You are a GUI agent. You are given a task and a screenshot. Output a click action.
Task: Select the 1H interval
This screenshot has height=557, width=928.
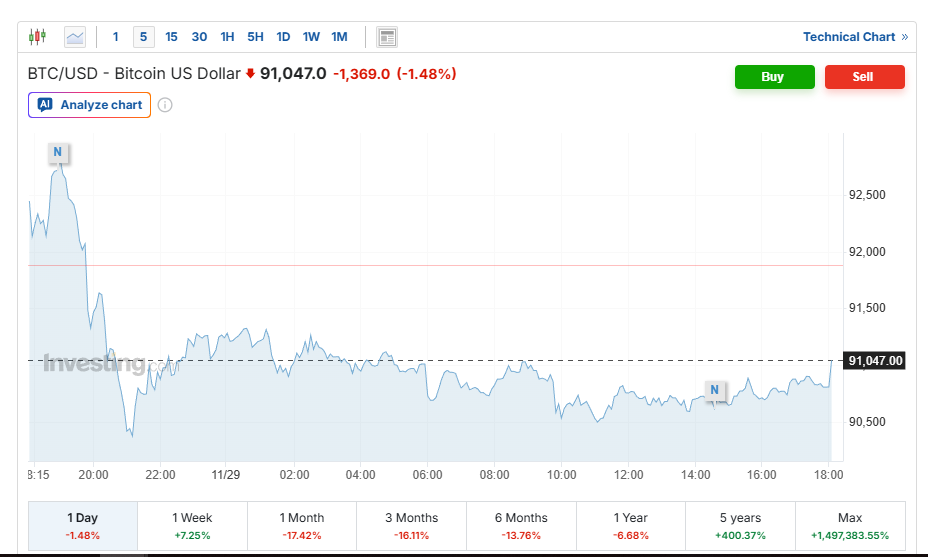pyautogui.click(x=227, y=37)
